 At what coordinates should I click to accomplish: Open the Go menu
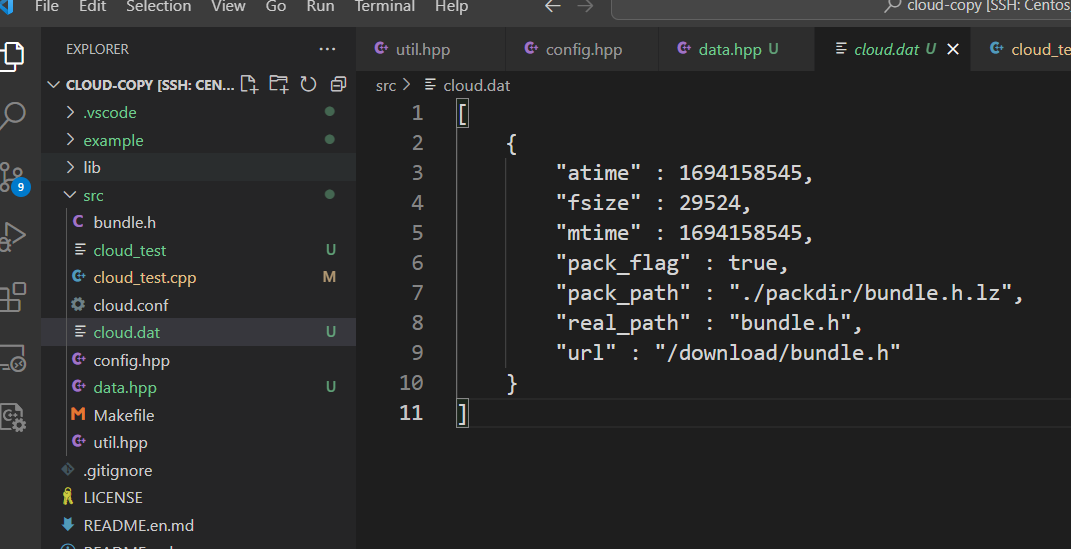pos(275,7)
